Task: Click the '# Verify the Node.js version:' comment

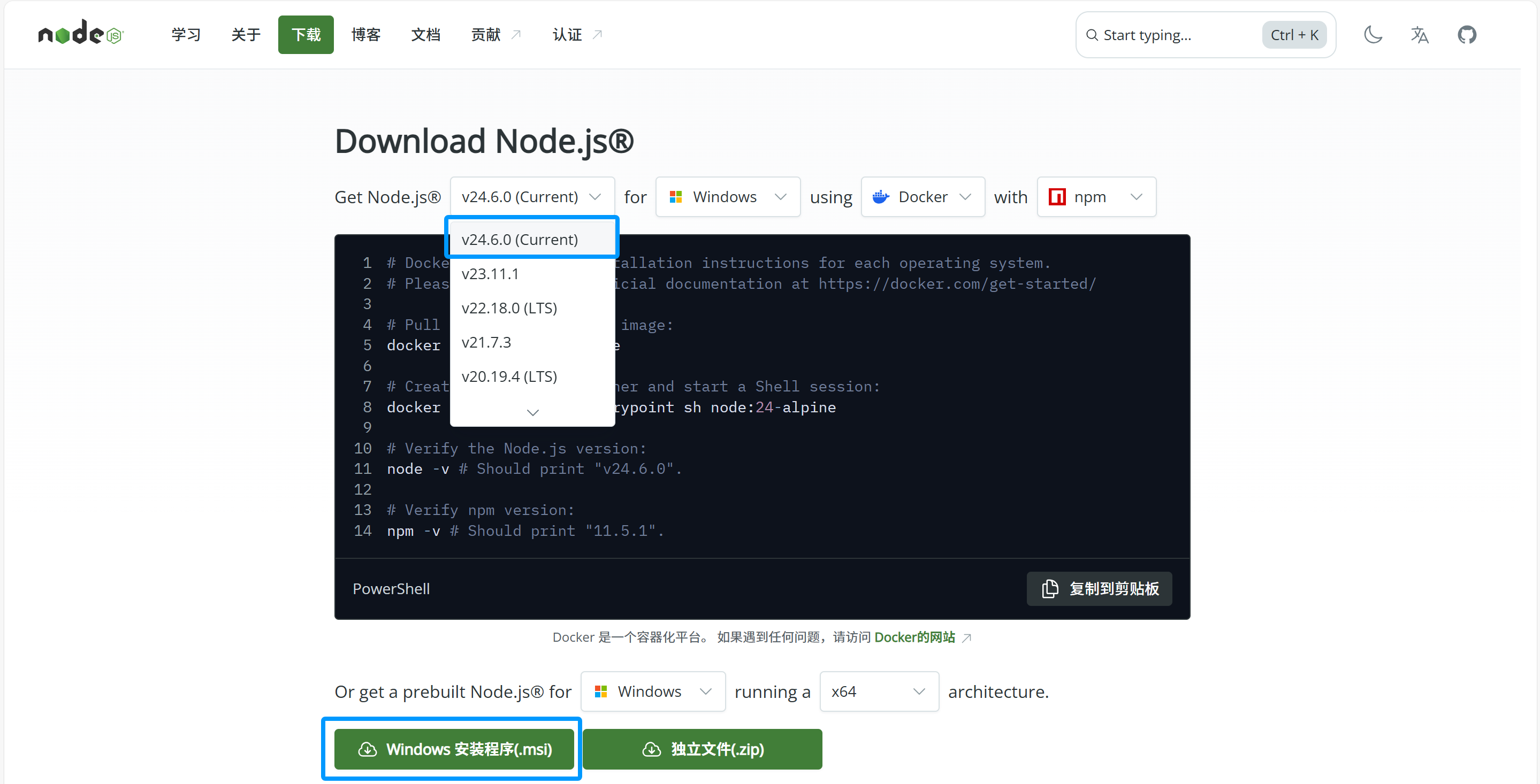Action: tap(516, 448)
